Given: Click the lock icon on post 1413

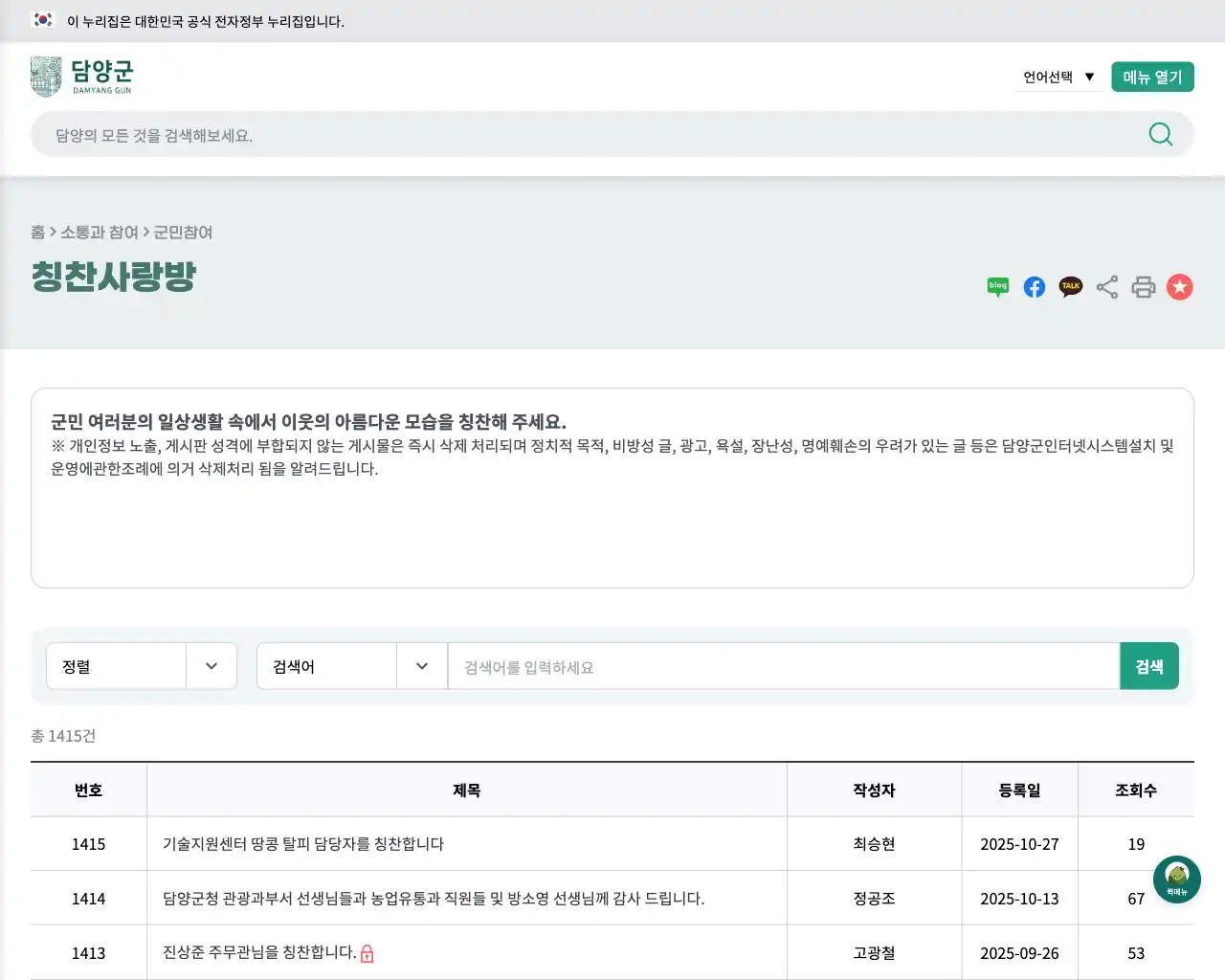Looking at the screenshot, I should pos(367,953).
